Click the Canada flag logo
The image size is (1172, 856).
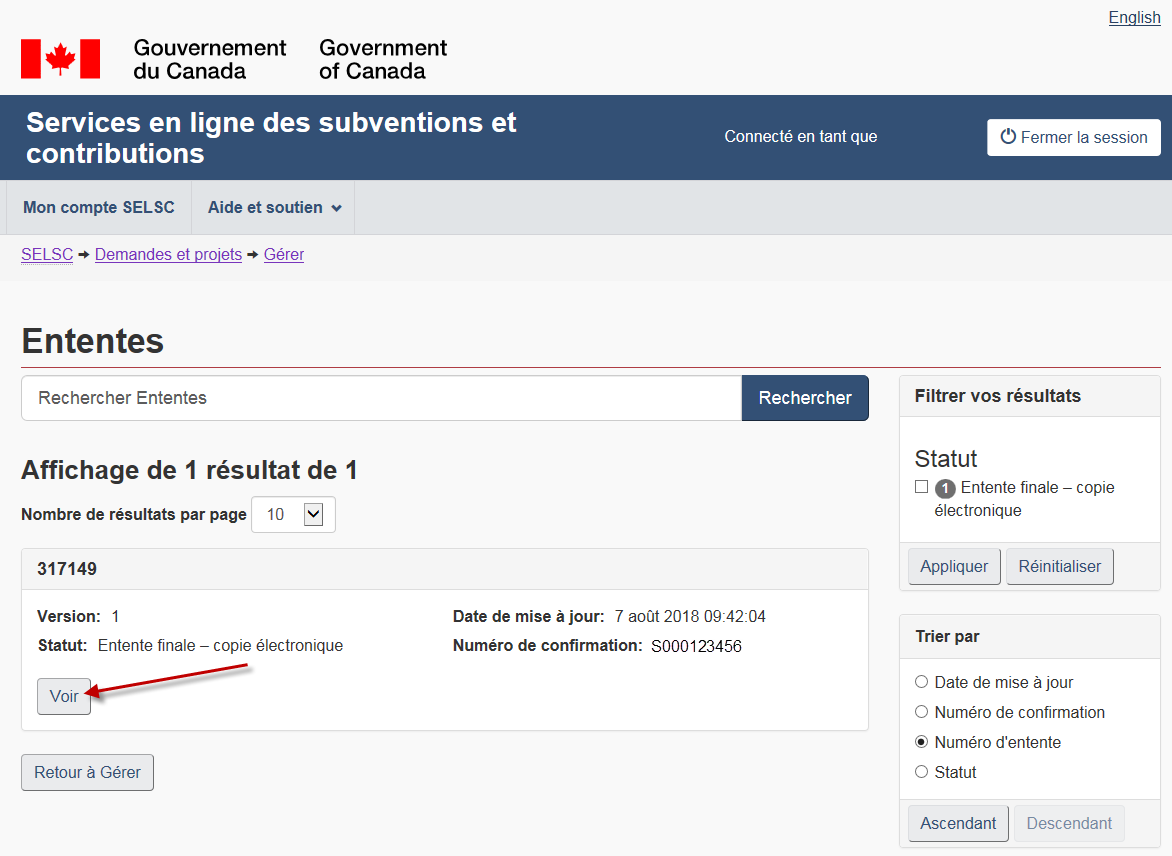click(x=60, y=59)
